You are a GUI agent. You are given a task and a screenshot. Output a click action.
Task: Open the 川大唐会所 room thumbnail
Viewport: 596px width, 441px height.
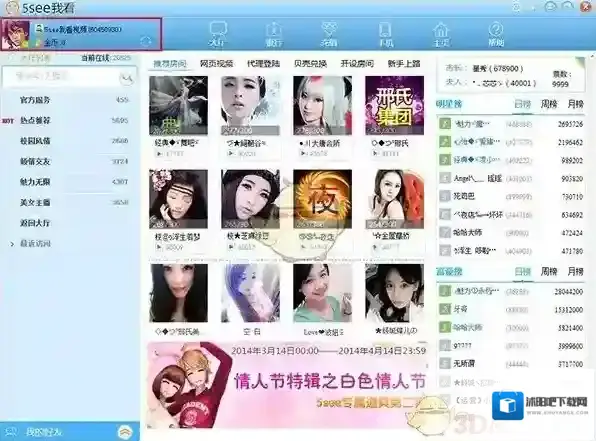(x=322, y=105)
